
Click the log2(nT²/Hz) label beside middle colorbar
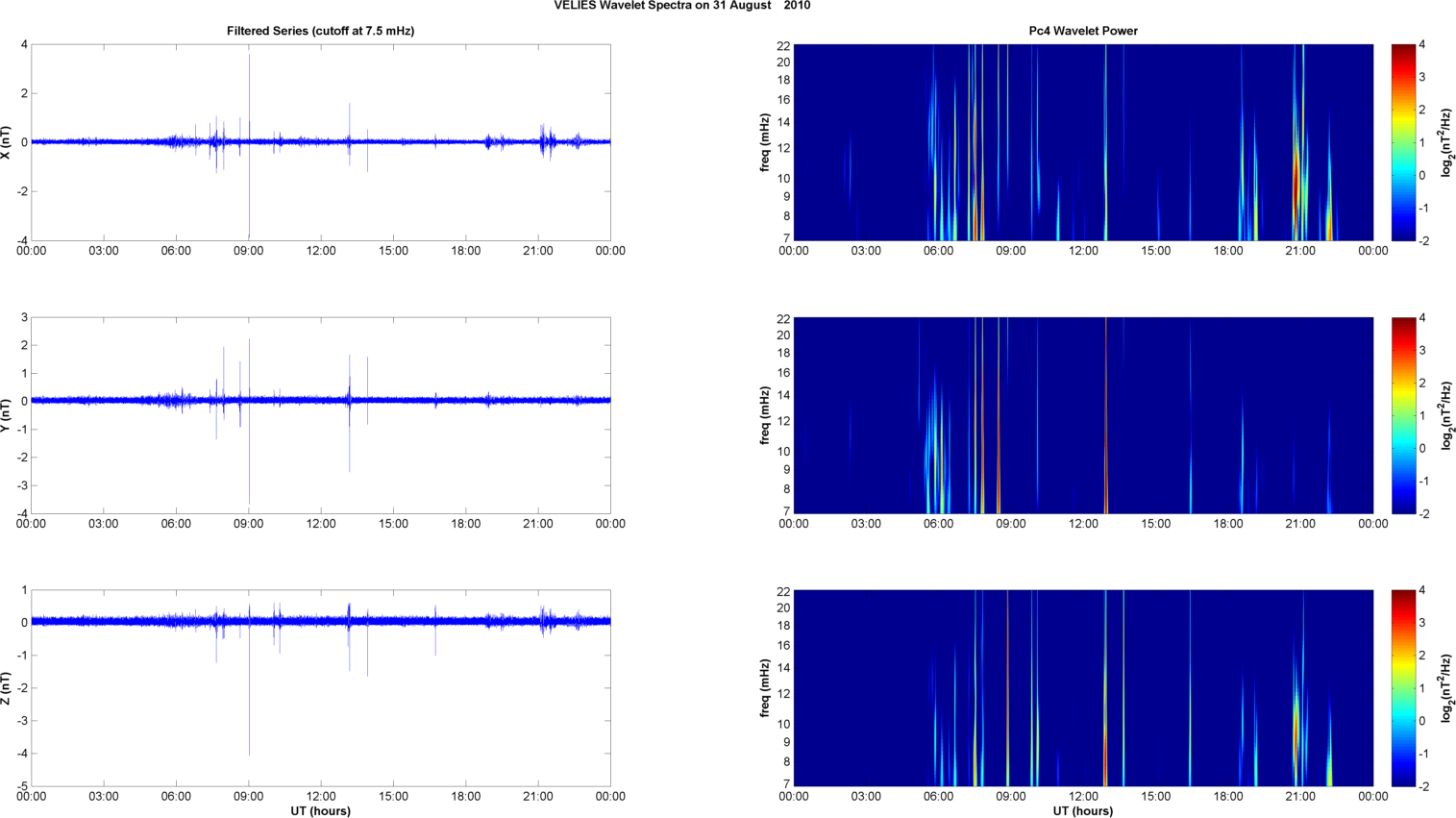tap(1446, 415)
